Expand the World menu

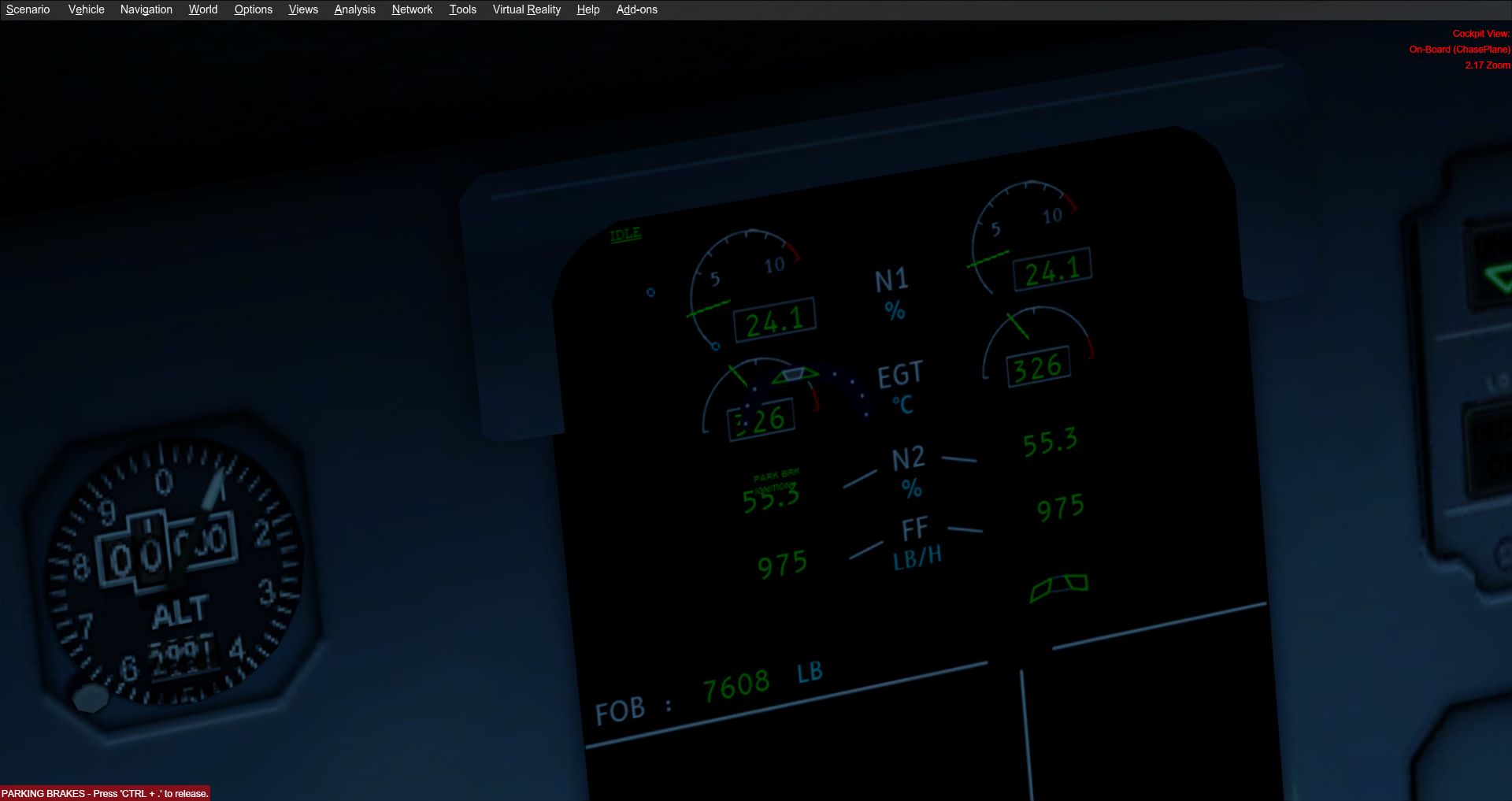tap(202, 9)
